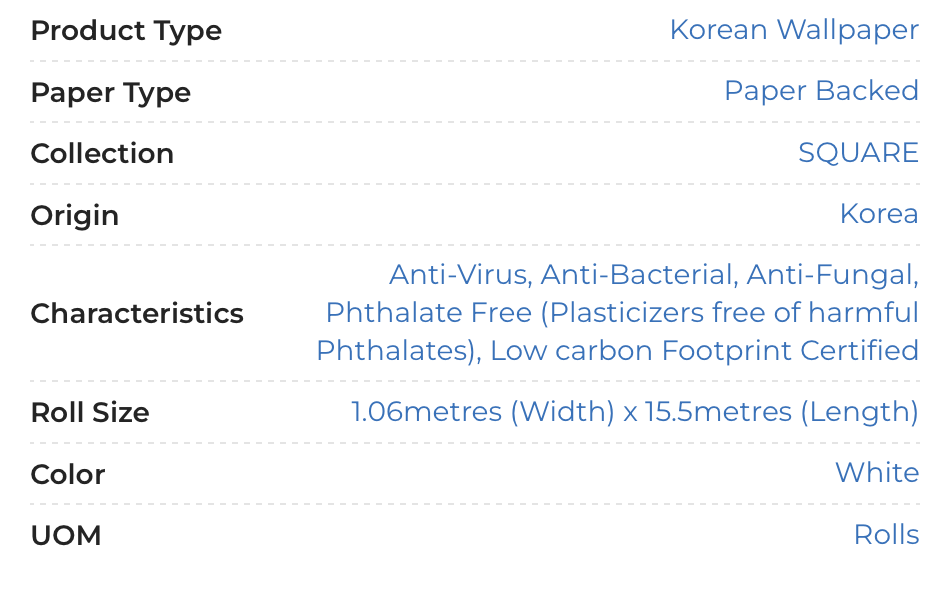The height and width of the screenshot is (590, 950).
Task: Click the Roll Size label
Action: coord(90,413)
